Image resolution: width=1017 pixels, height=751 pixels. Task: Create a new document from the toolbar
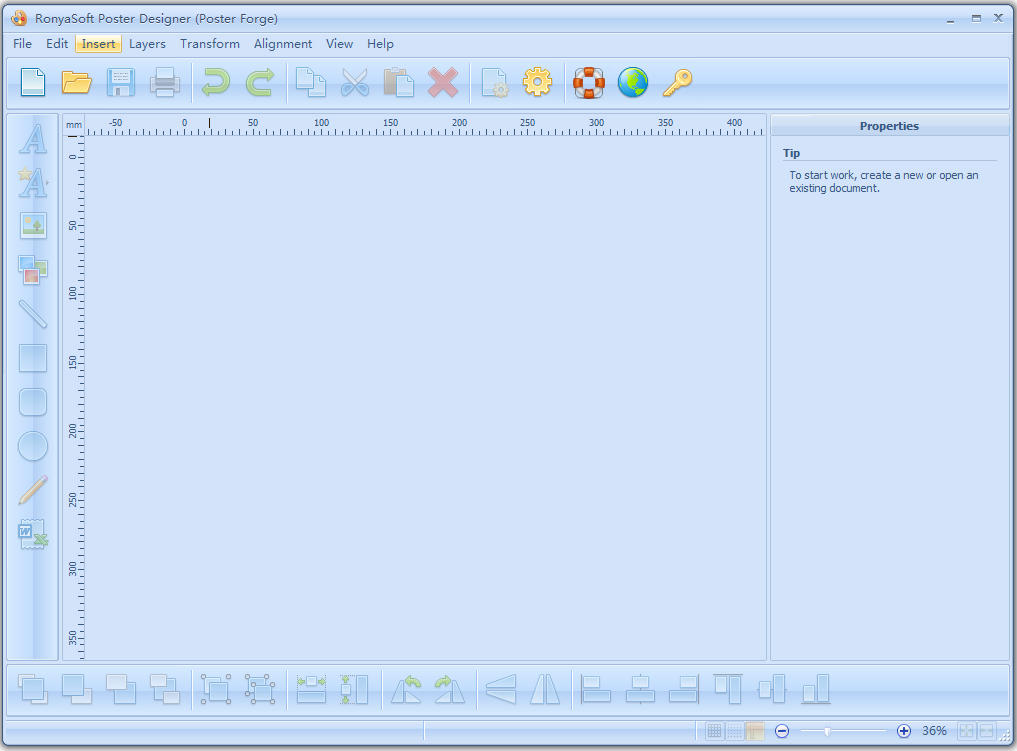(33, 82)
